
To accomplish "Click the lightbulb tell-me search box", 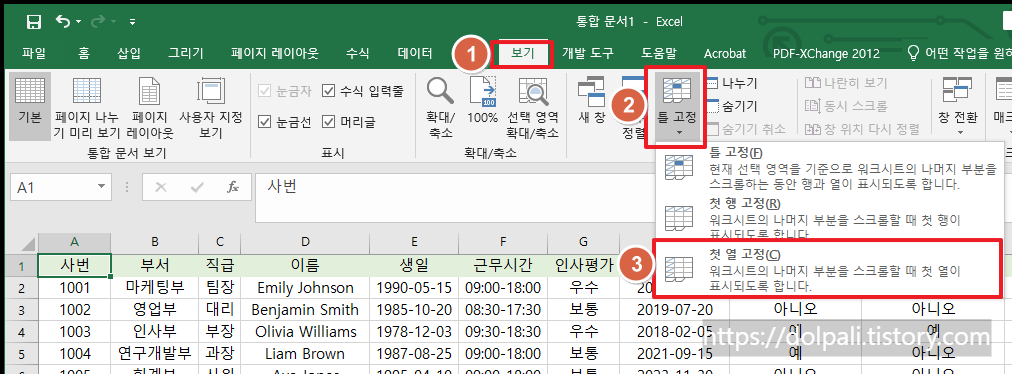I will click(959, 54).
